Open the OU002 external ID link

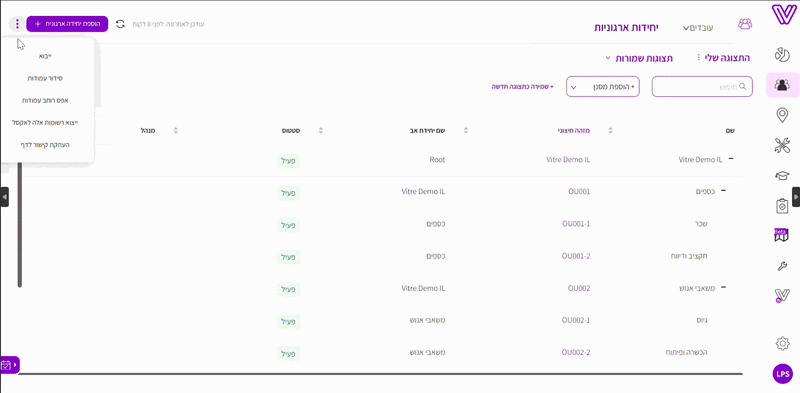click(x=579, y=288)
